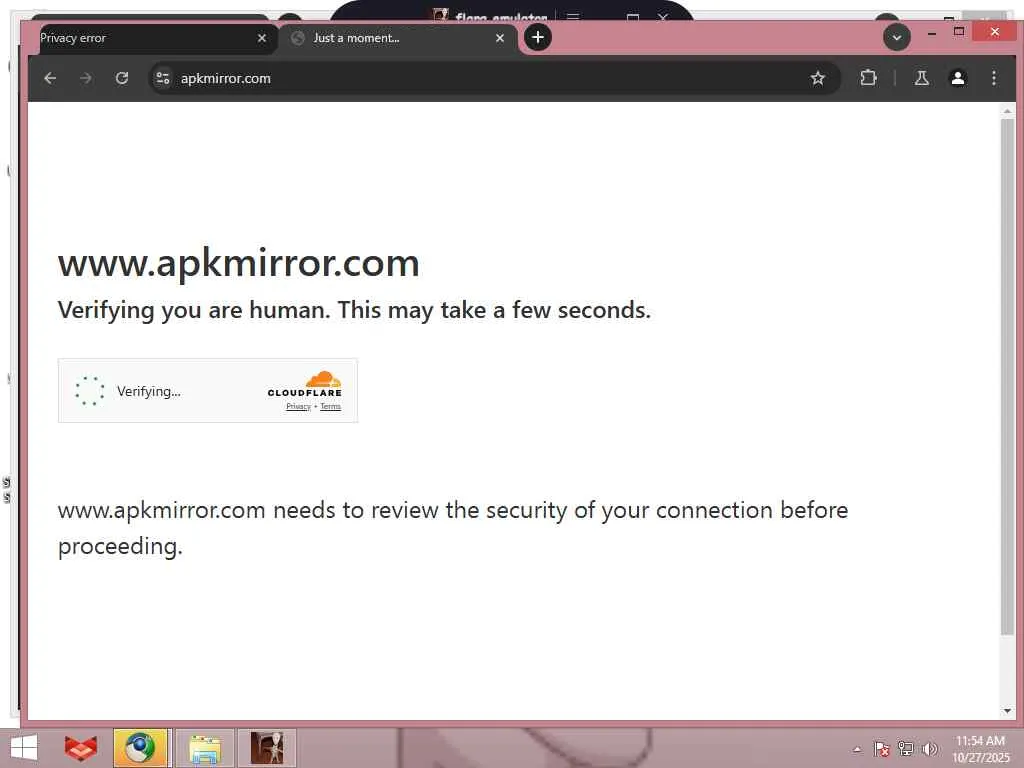Minimize the Chrome window

pyautogui.click(x=931, y=32)
